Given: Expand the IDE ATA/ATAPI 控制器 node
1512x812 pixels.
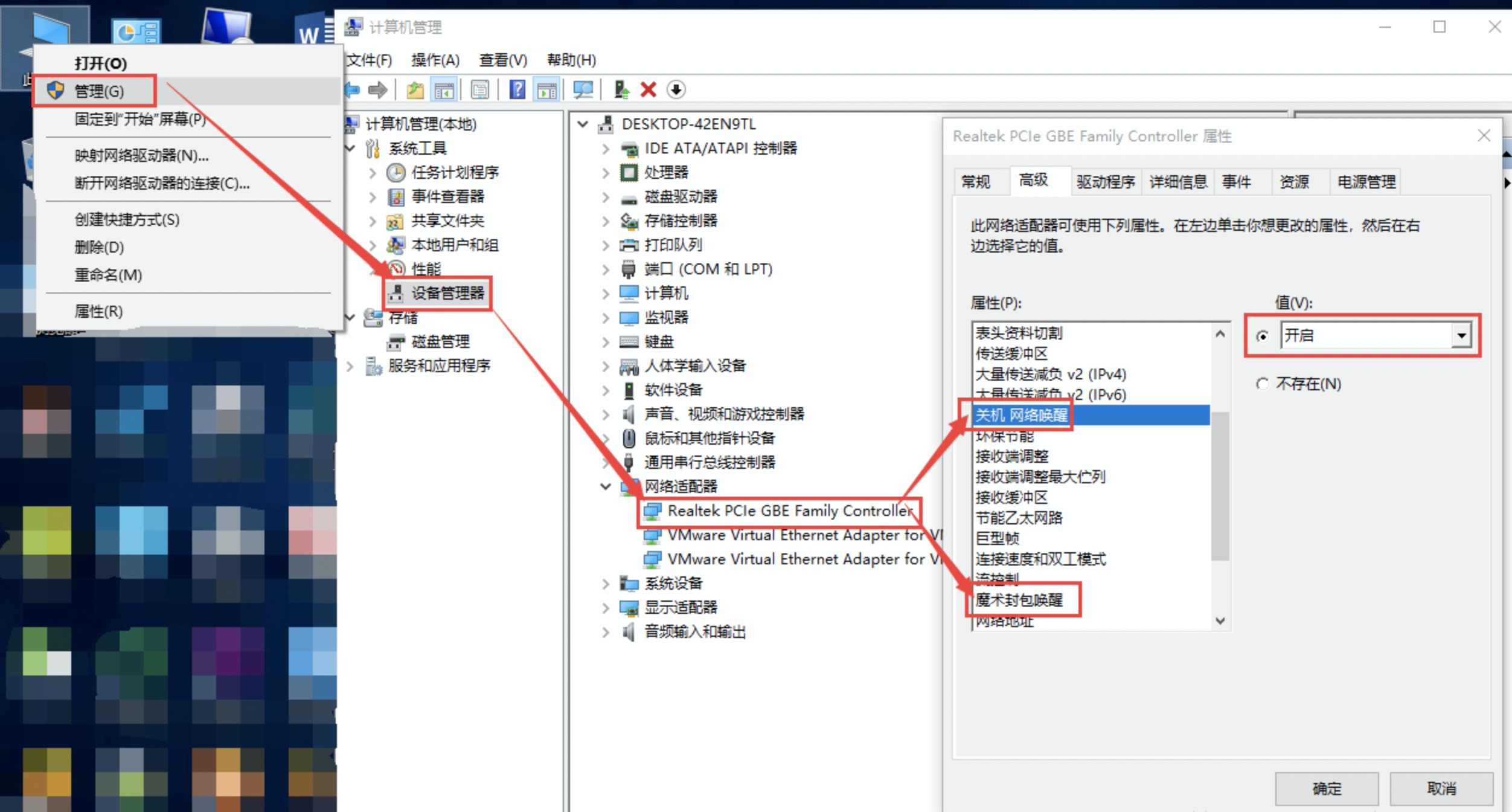Looking at the screenshot, I should point(605,149).
